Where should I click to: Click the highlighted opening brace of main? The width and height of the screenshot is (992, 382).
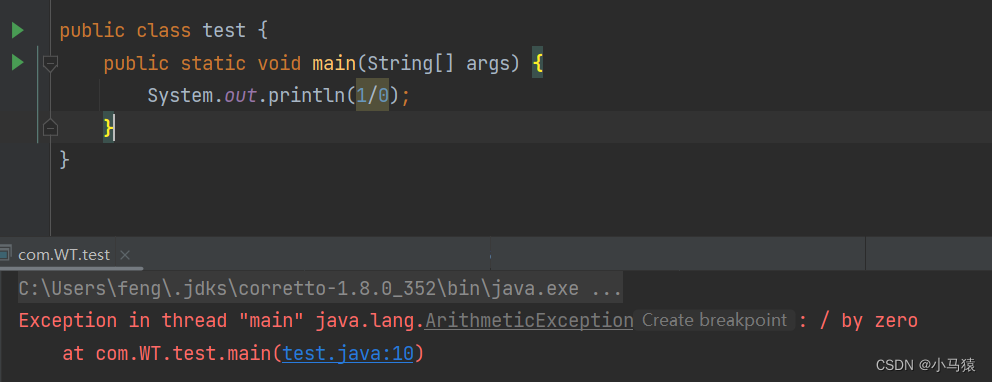click(537, 63)
